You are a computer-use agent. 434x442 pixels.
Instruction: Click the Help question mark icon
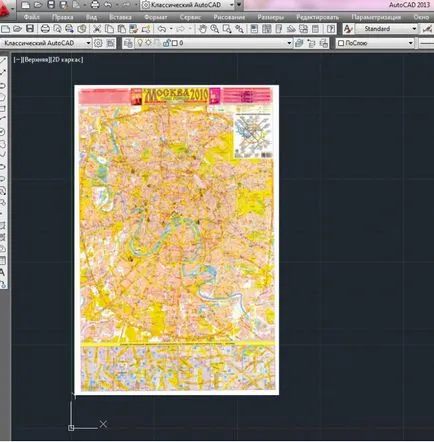(x=331, y=29)
